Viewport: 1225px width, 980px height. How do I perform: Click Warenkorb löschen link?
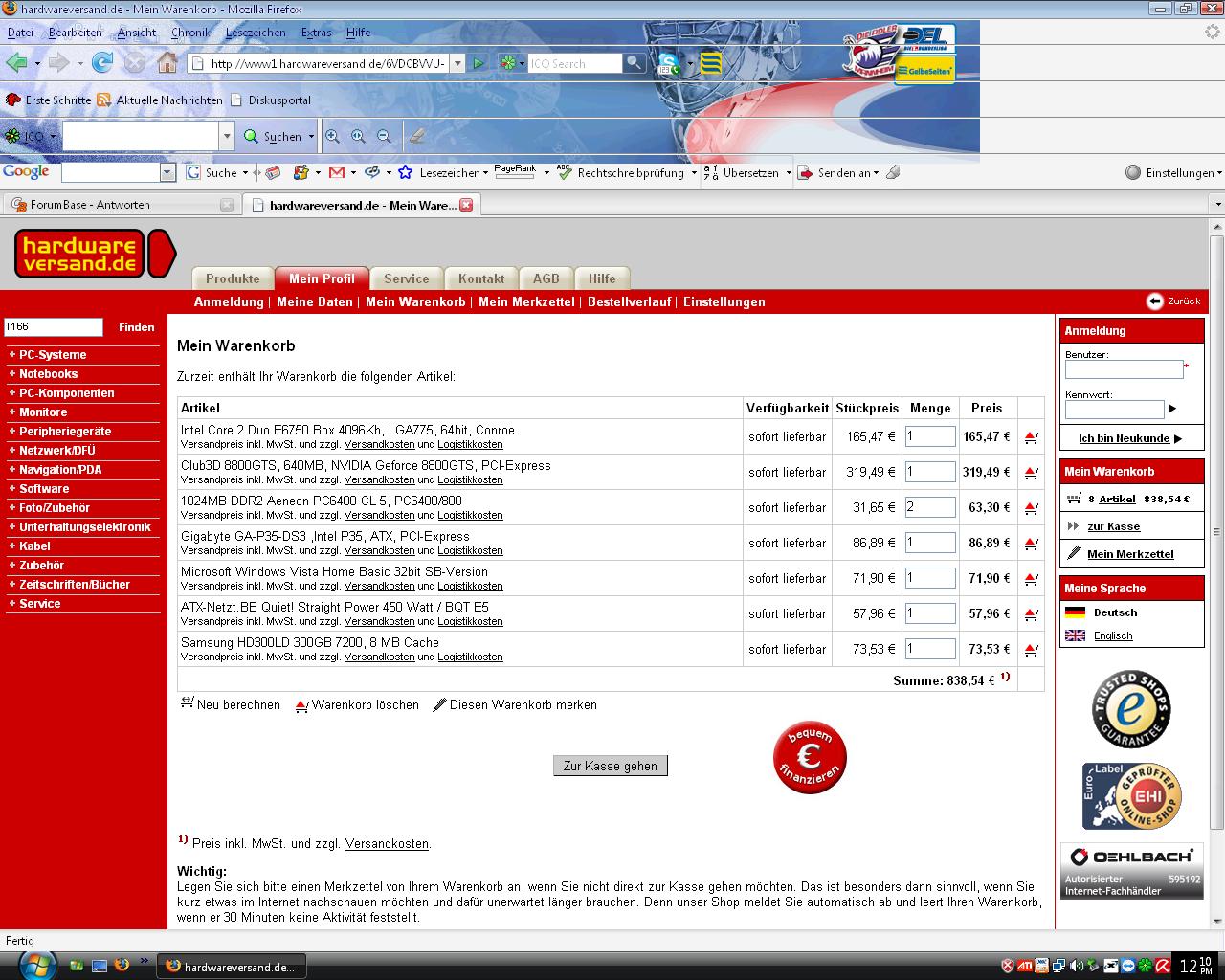[x=365, y=704]
